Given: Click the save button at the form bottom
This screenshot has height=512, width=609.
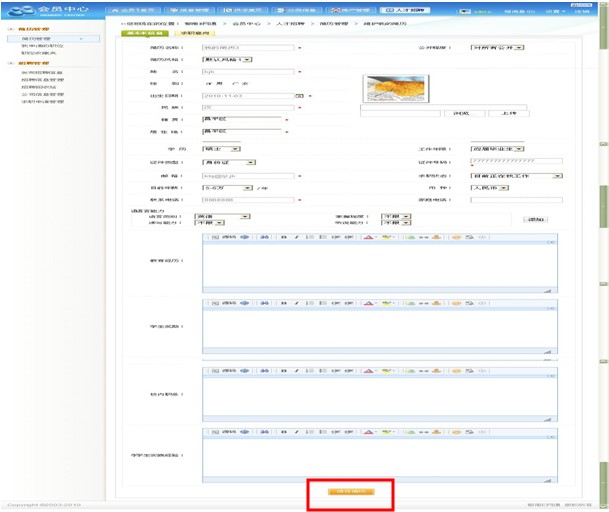Looking at the screenshot, I should tap(350, 492).
